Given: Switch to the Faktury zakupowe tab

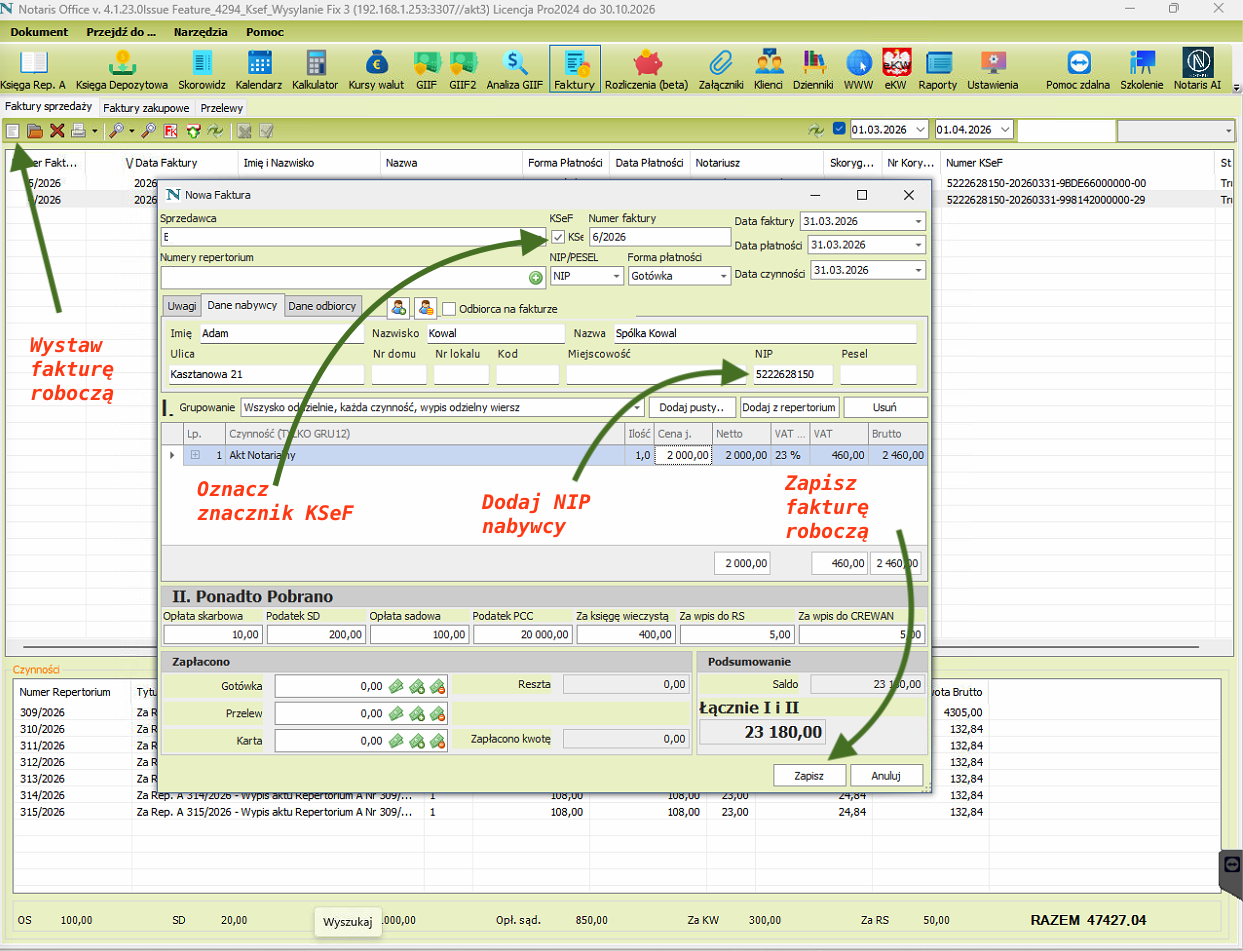Looking at the screenshot, I should [146, 107].
